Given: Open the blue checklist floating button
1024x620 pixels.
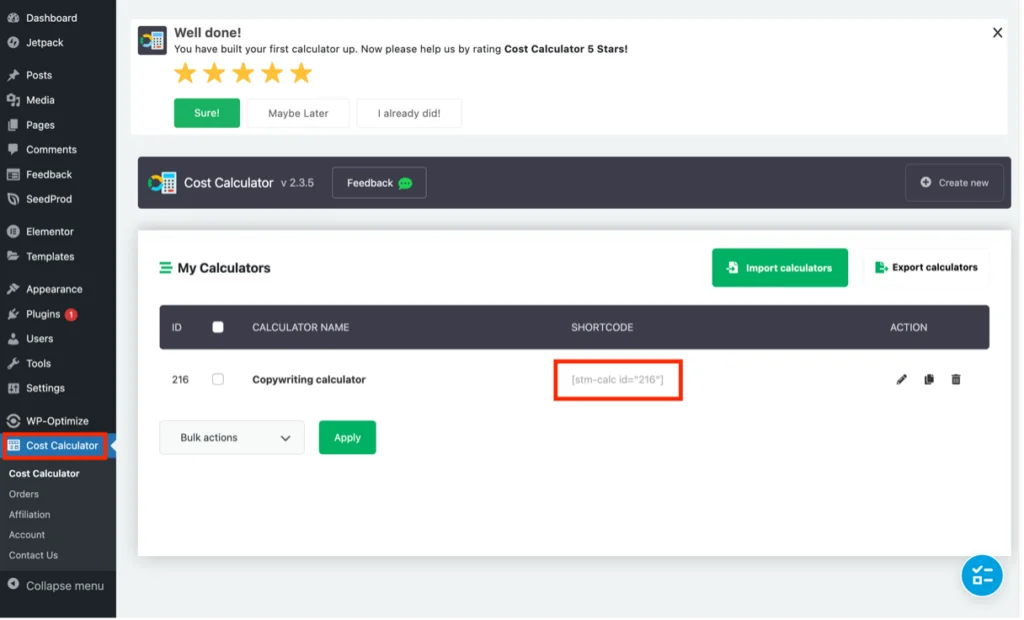Looking at the screenshot, I should tap(982, 576).
